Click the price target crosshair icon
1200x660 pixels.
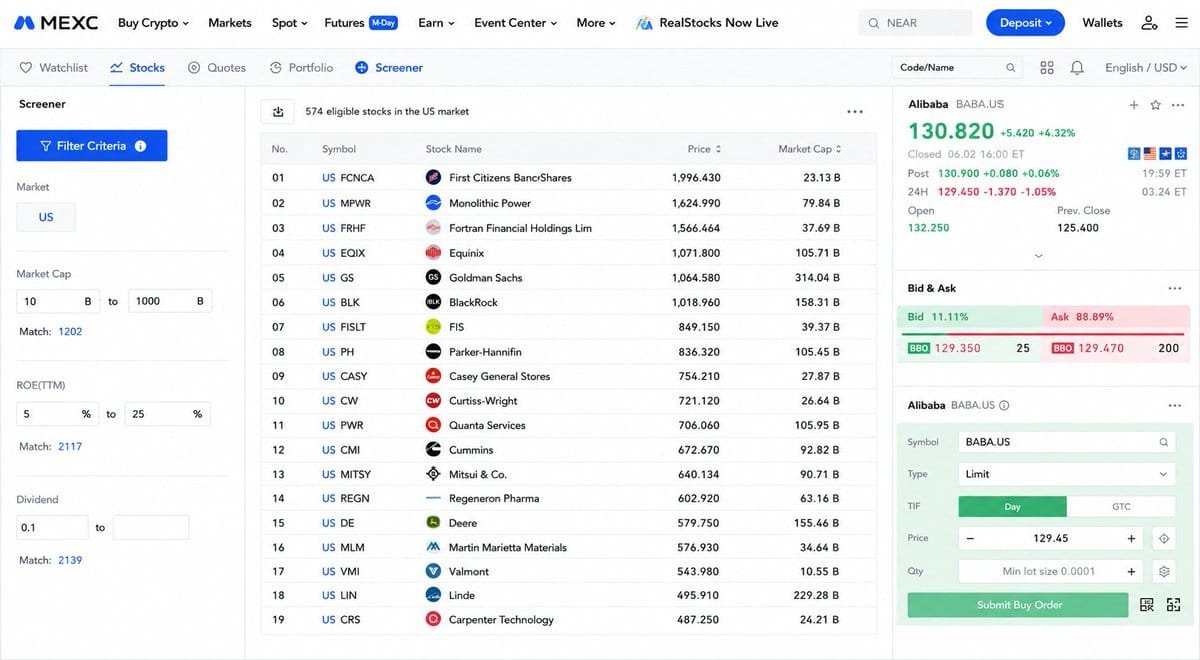(x=1164, y=538)
